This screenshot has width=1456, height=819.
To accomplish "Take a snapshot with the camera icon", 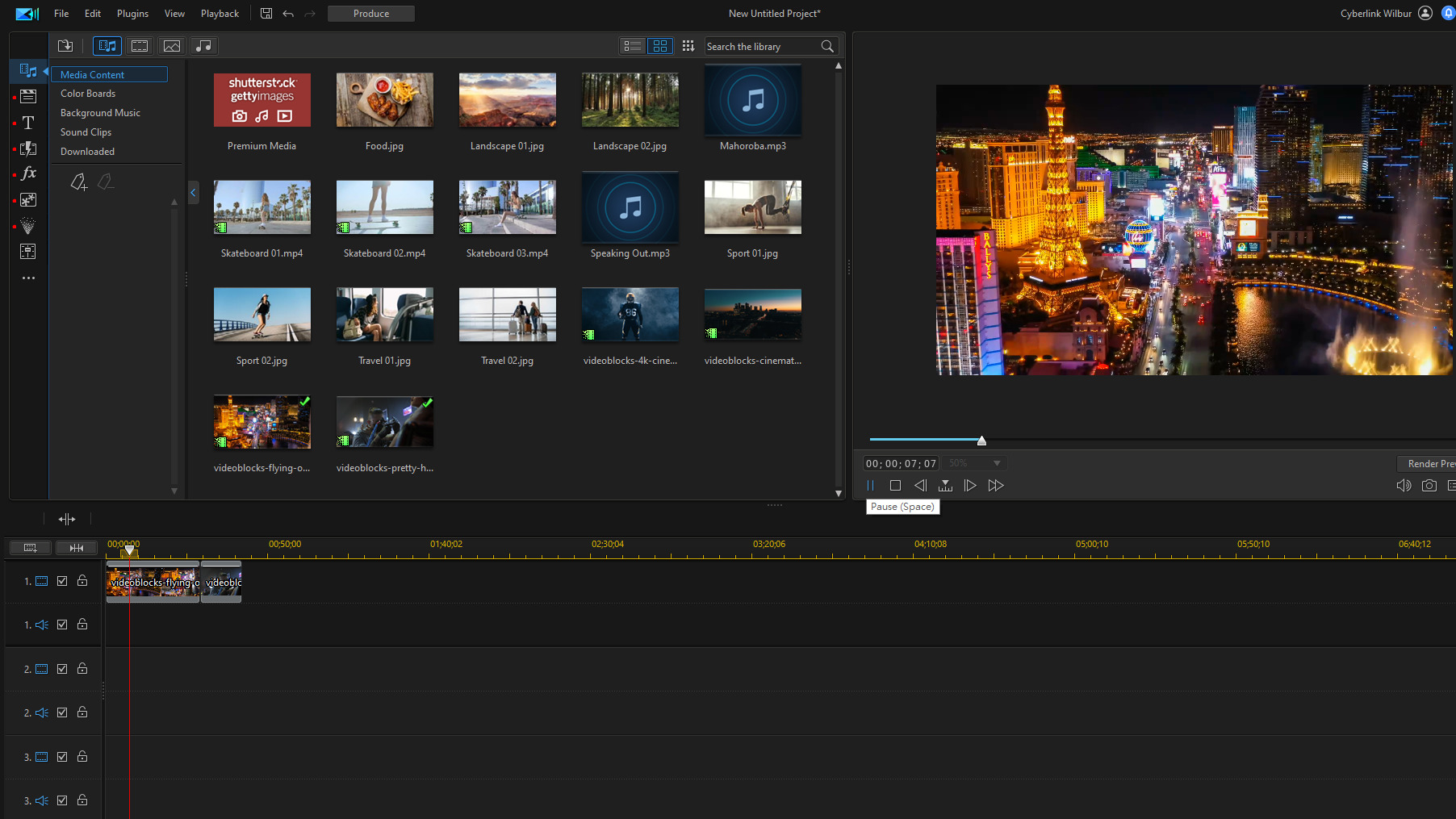I will click(1429, 485).
